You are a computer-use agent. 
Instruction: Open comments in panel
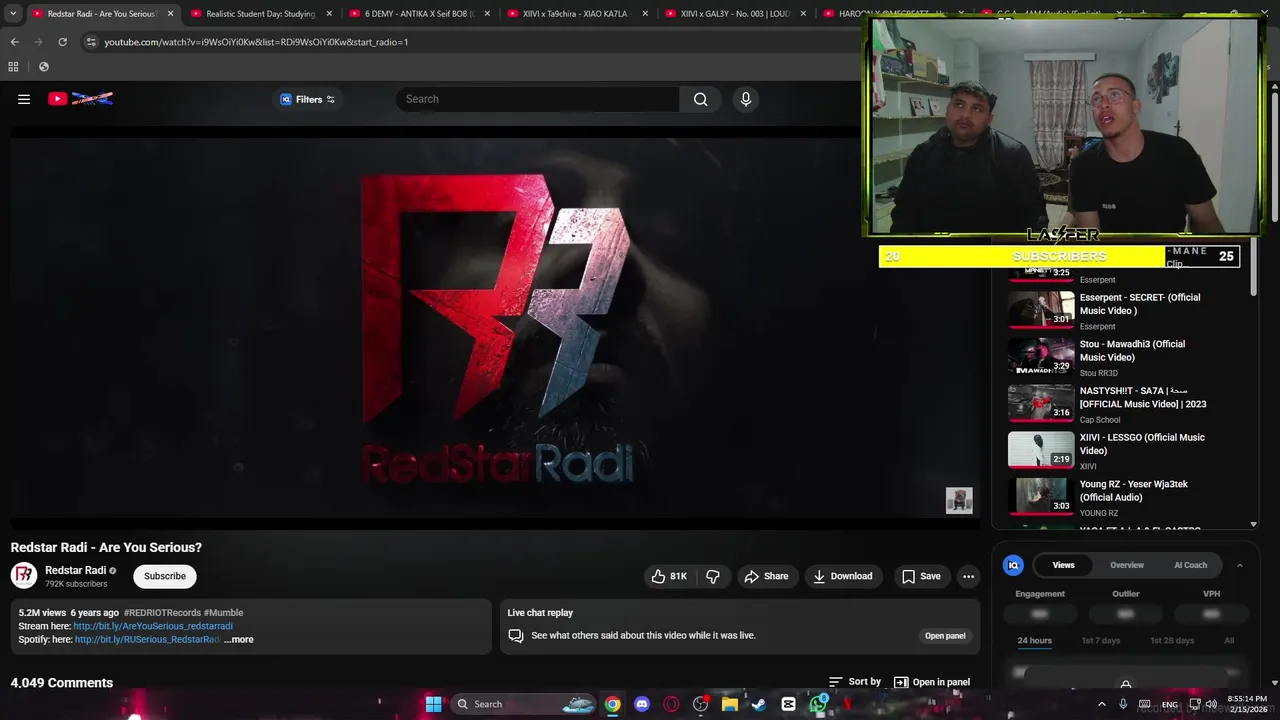tap(932, 682)
